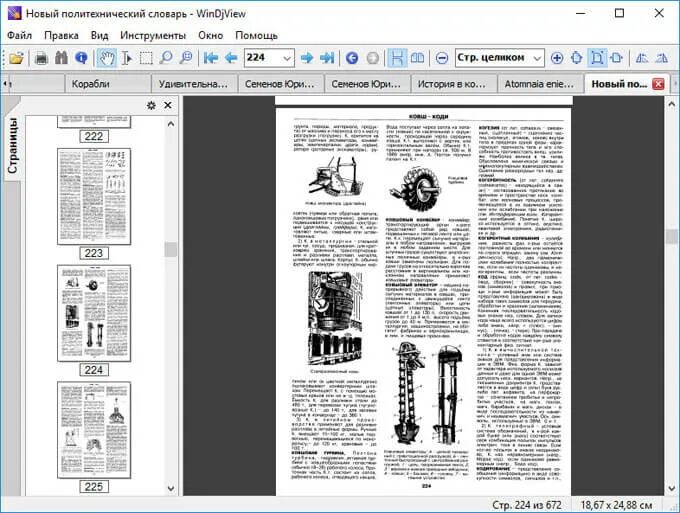Switch to the Удивительна… tab

pos(194,84)
